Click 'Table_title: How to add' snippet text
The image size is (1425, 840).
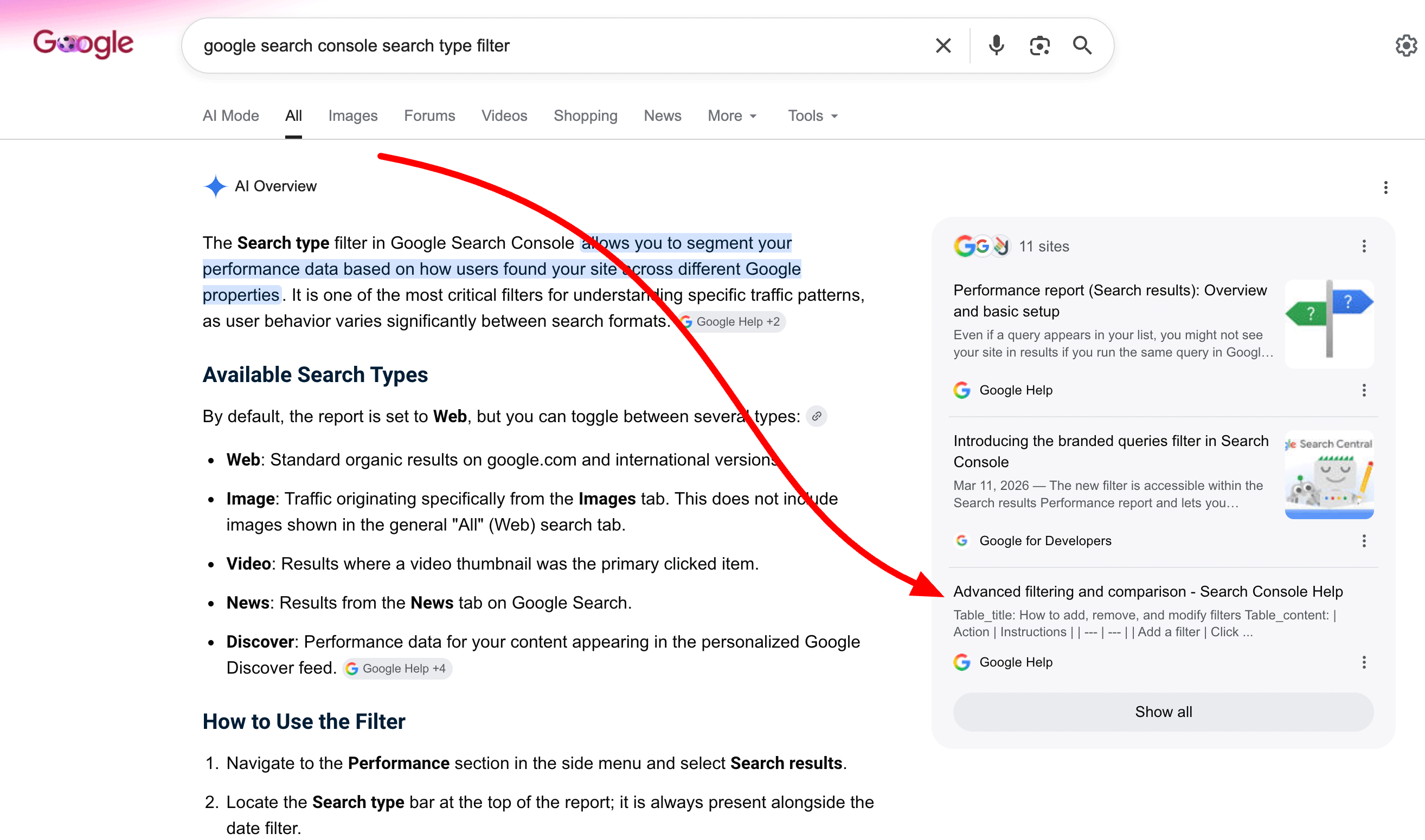click(1144, 623)
